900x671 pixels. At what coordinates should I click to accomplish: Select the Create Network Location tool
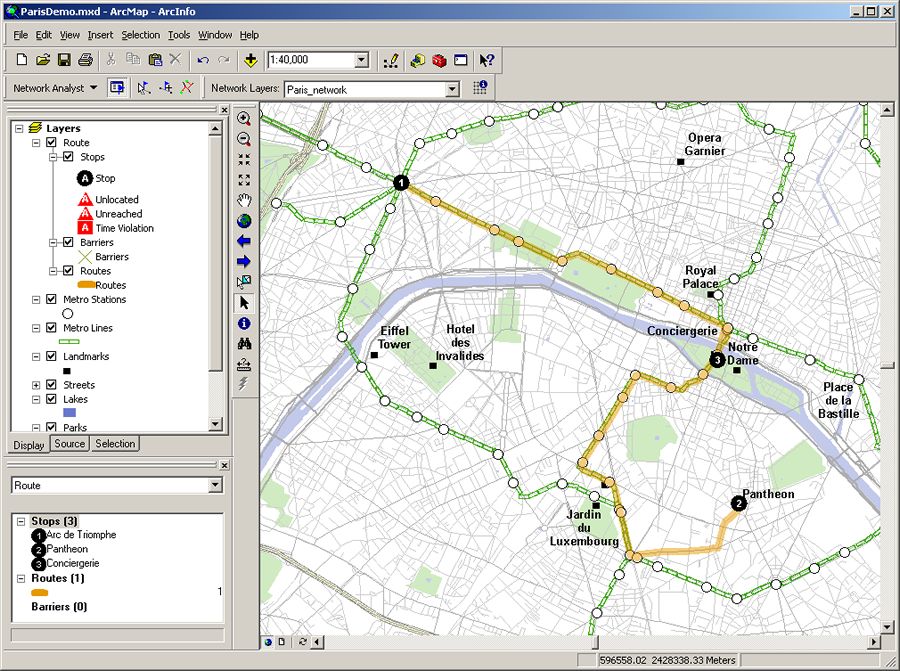coord(143,88)
